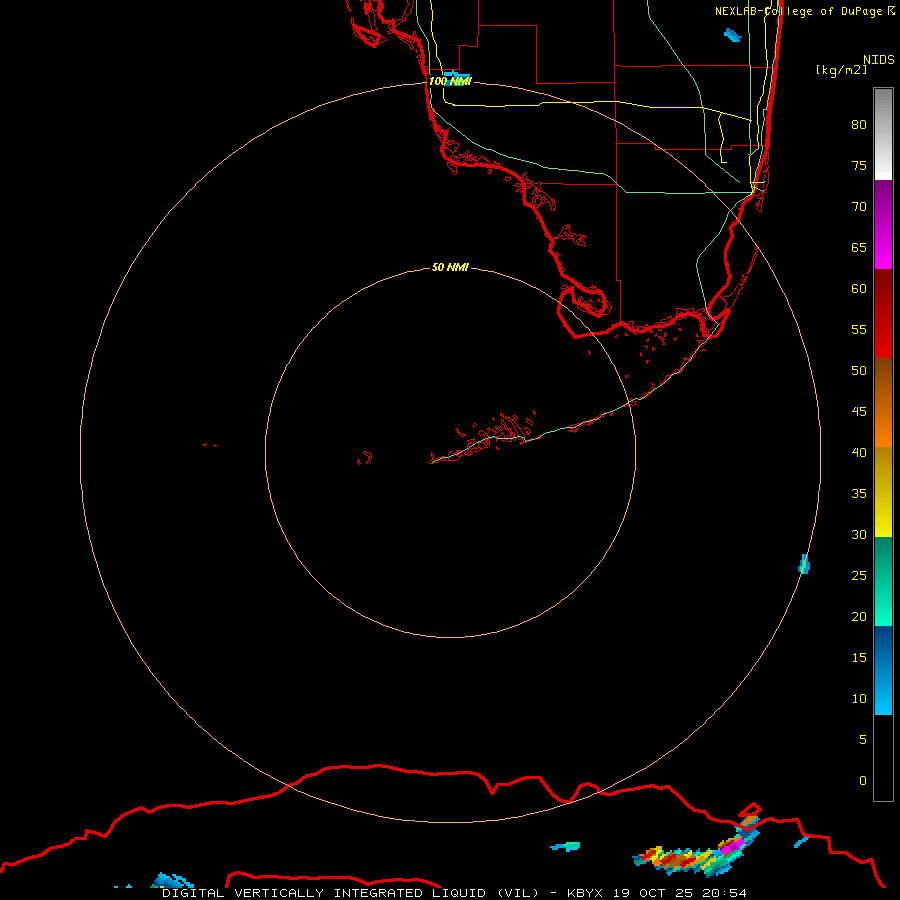This screenshot has width=900, height=900.
Task: Pick the yellow segment of the color bar
Action: pos(883,492)
